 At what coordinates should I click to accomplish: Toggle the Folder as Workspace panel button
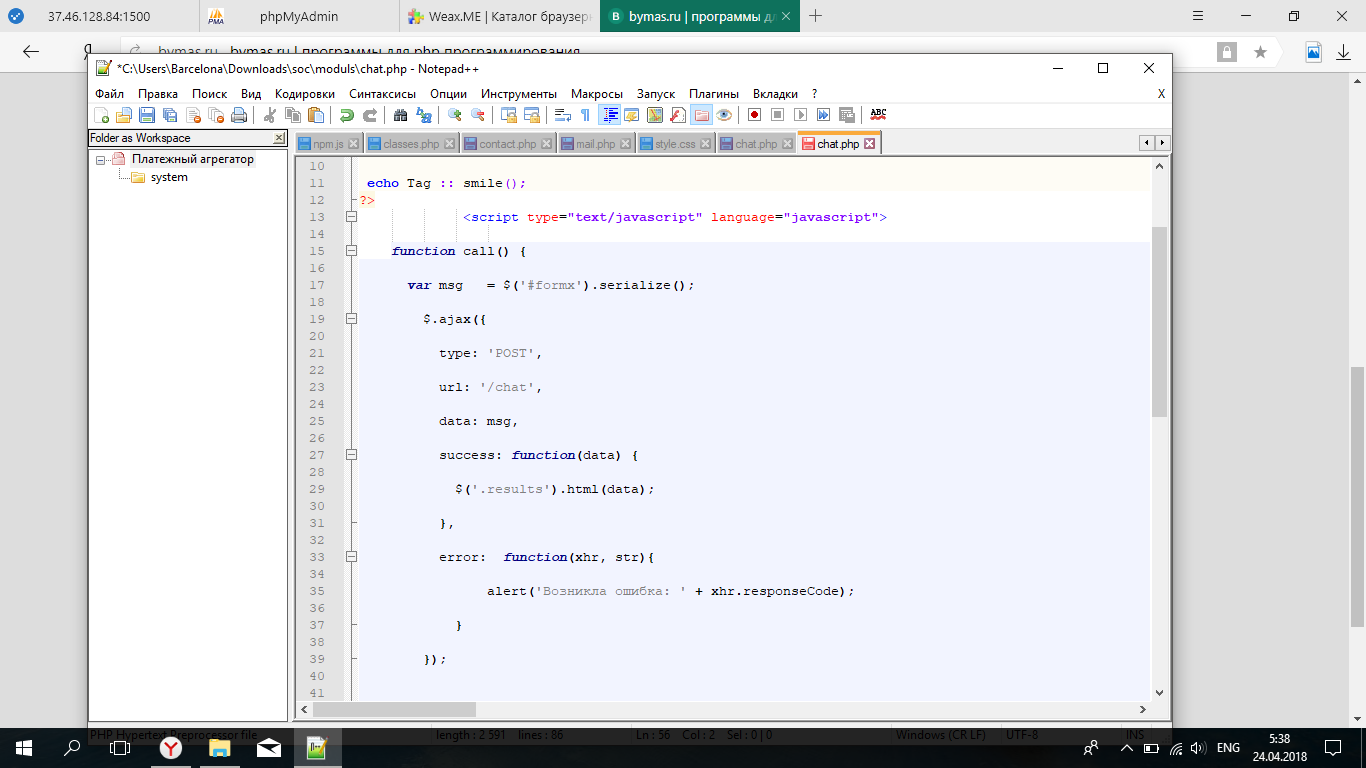pos(701,115)
